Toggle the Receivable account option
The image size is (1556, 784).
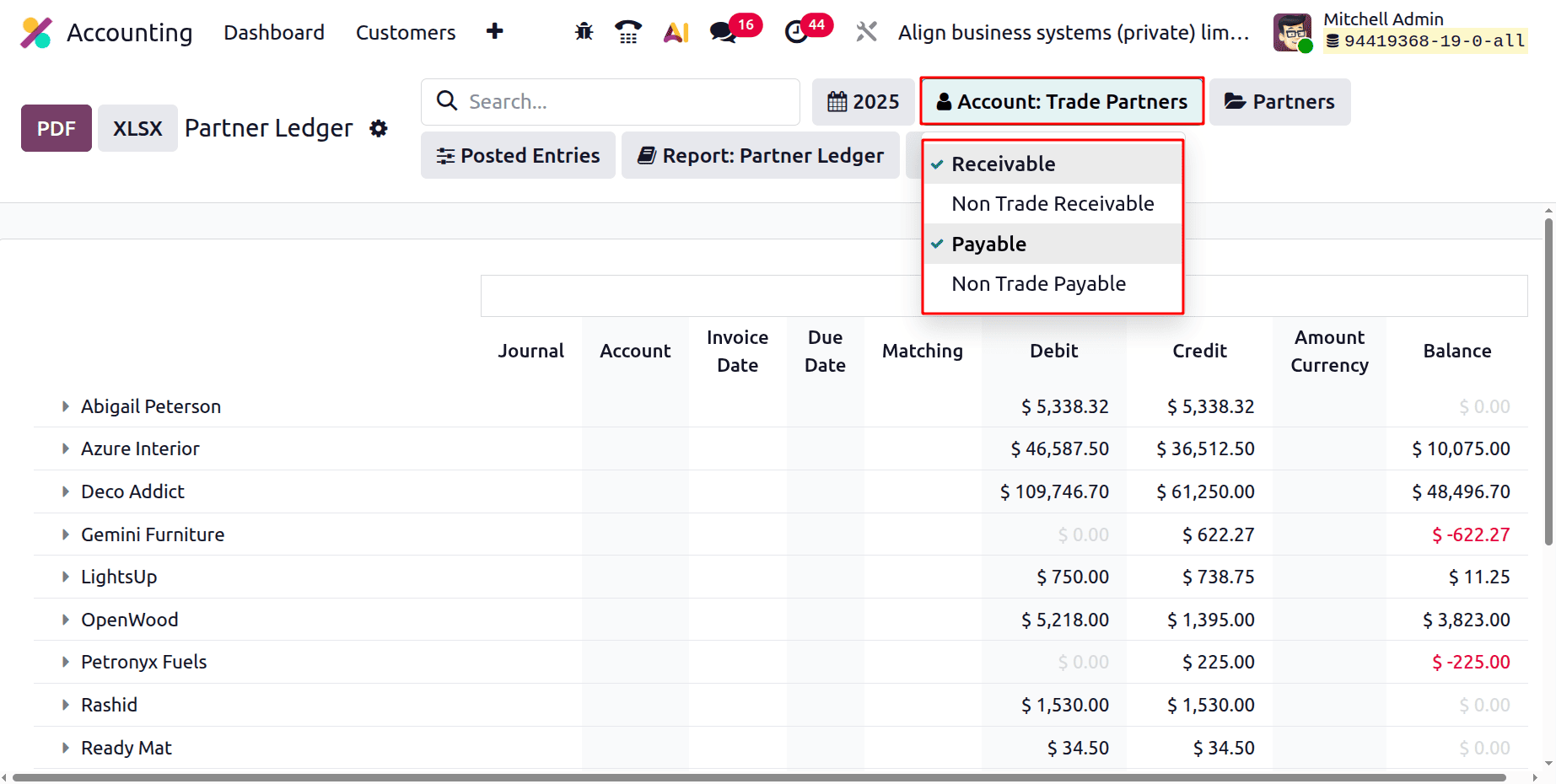(1053, 164)
